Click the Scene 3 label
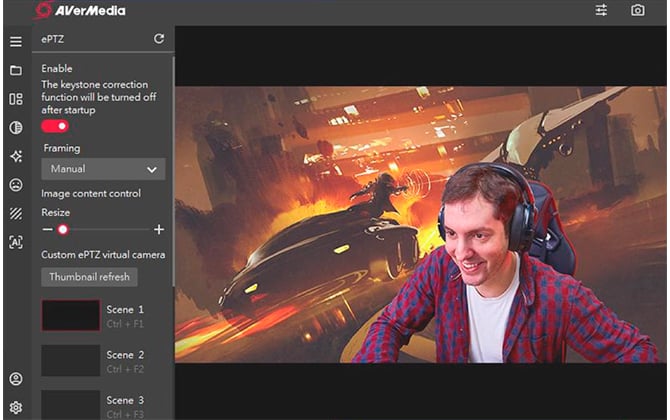Screen dimensions: 670x420 point(125,400)
